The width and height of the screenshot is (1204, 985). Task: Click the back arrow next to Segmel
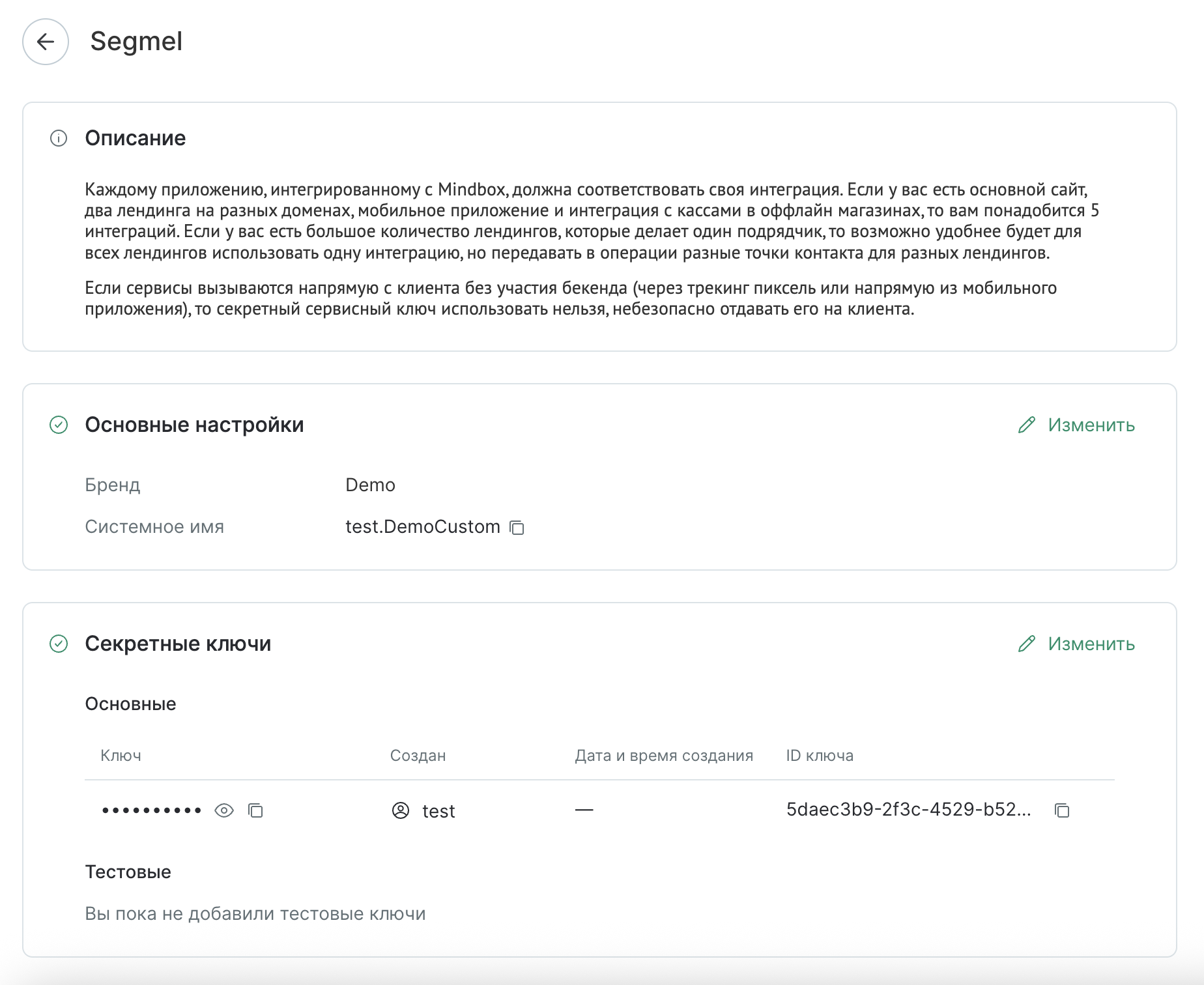46,42
